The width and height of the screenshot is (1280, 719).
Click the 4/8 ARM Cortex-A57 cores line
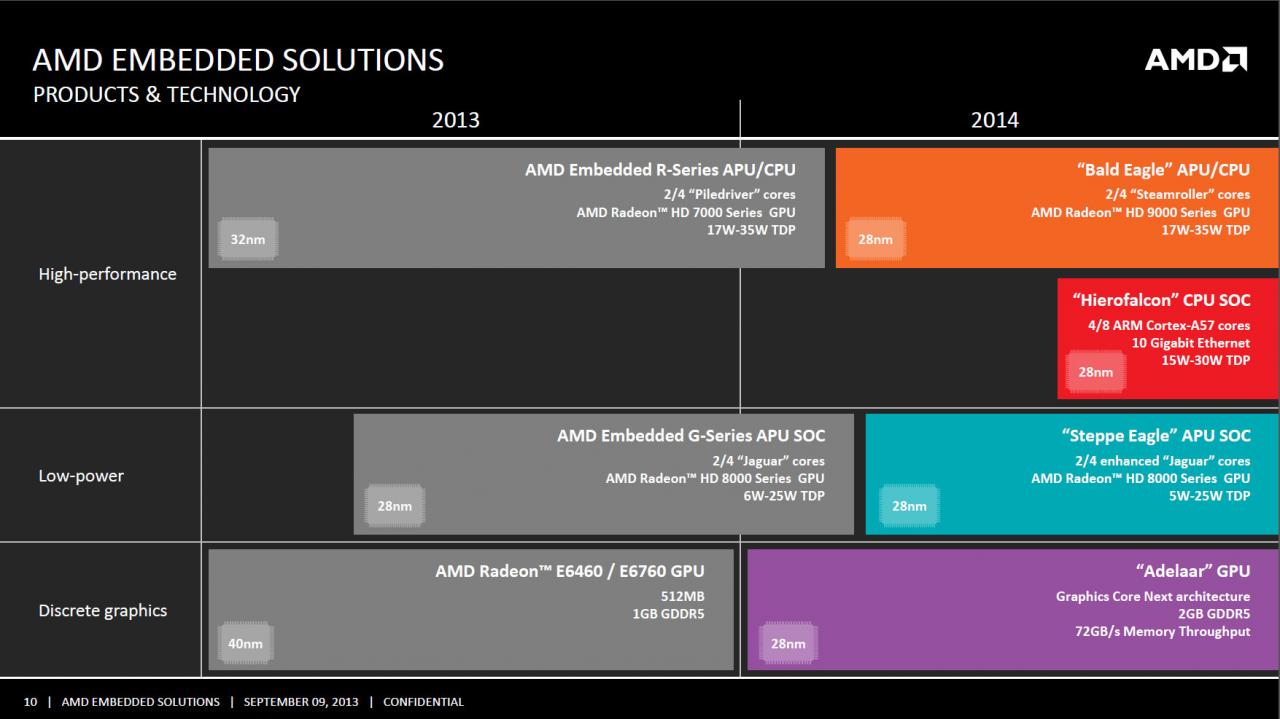1169,325
